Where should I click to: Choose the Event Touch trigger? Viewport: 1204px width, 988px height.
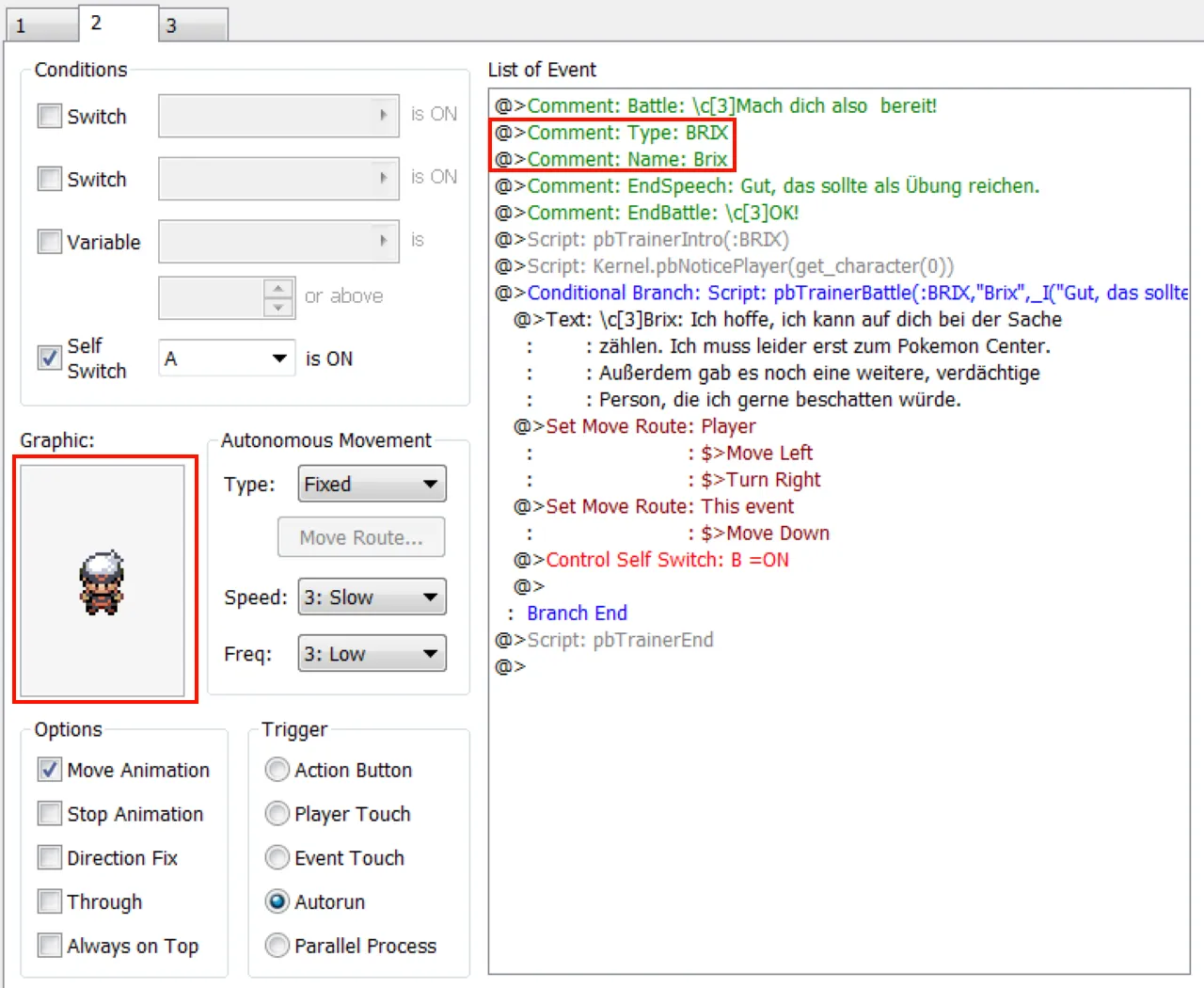click(277, 857)
